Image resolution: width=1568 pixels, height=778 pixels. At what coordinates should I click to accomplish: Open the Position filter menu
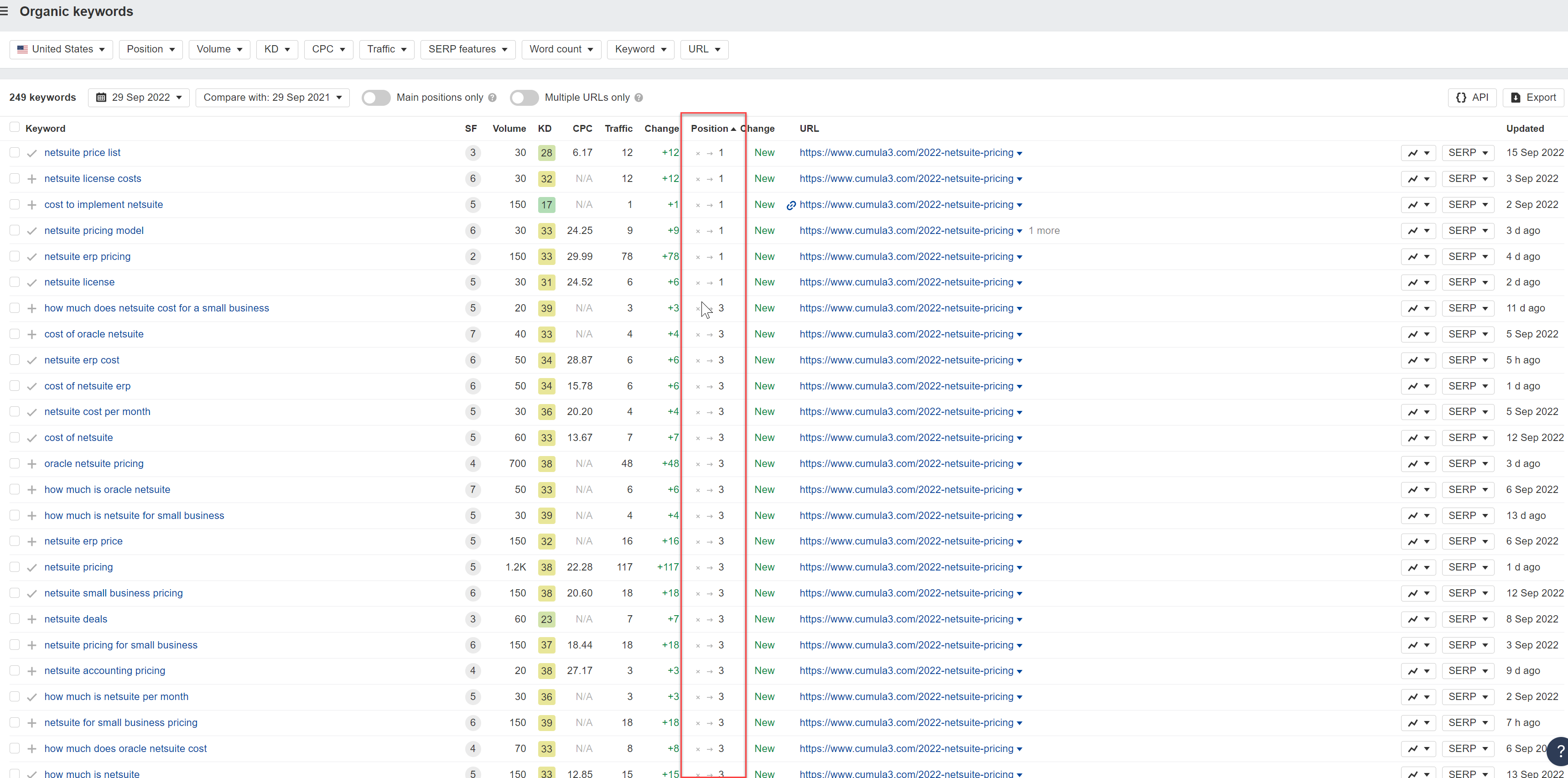click(x=151, y=49)
